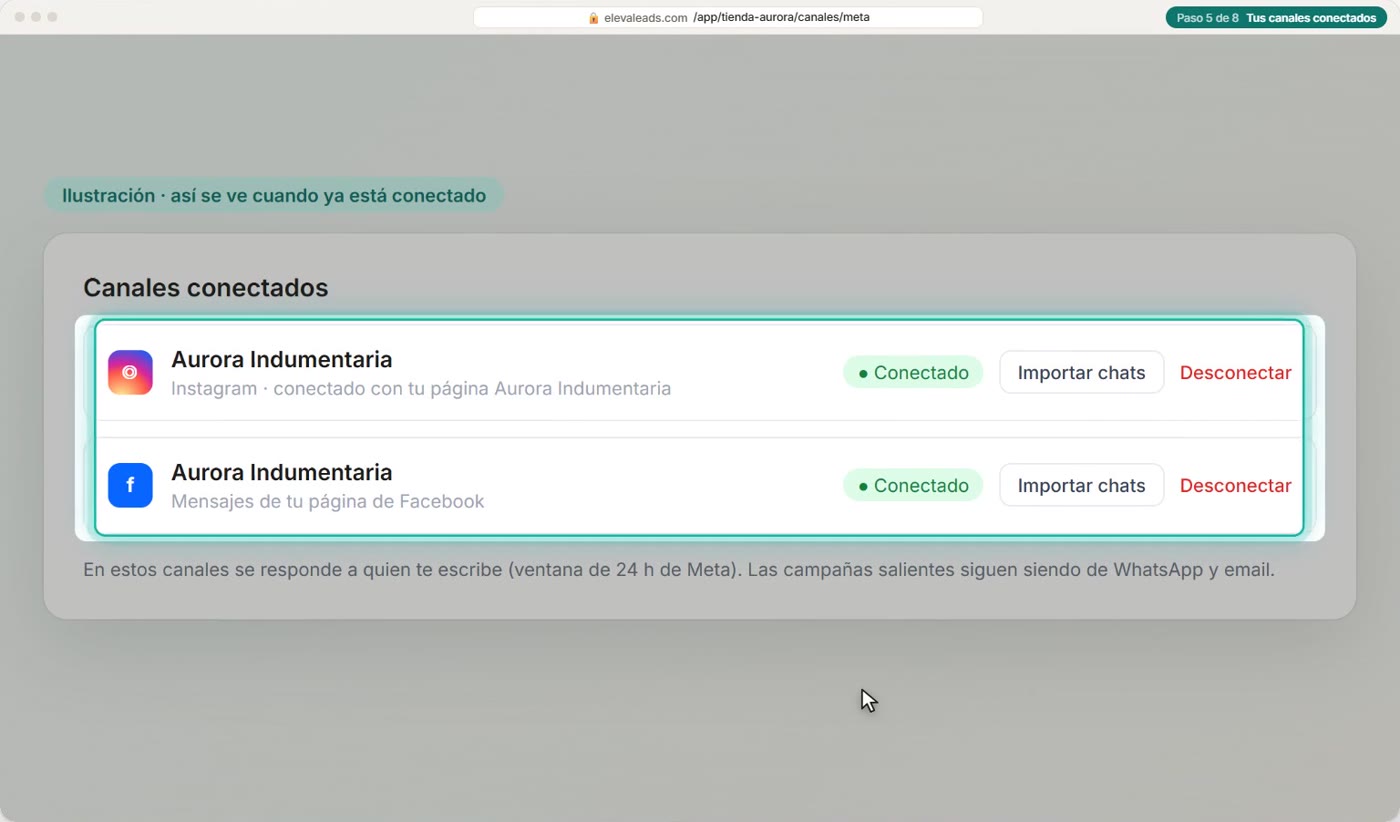Import chats for the Facebook page channel
The width and height of the screenshot is (1400, 822).
point(1081,485)
